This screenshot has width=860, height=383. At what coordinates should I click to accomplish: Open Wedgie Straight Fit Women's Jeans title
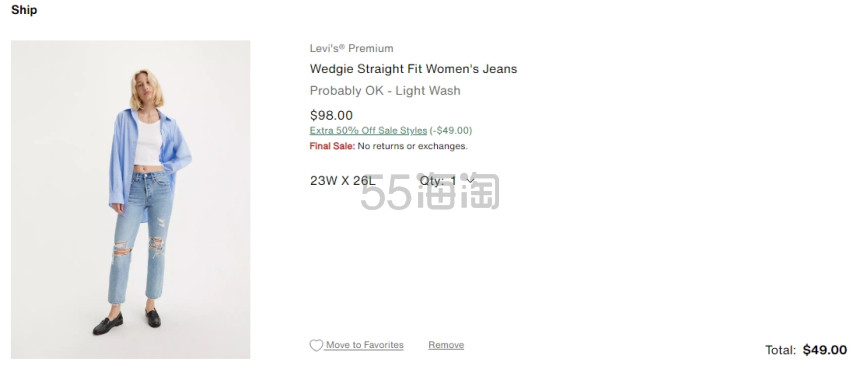tap(413, 69)
